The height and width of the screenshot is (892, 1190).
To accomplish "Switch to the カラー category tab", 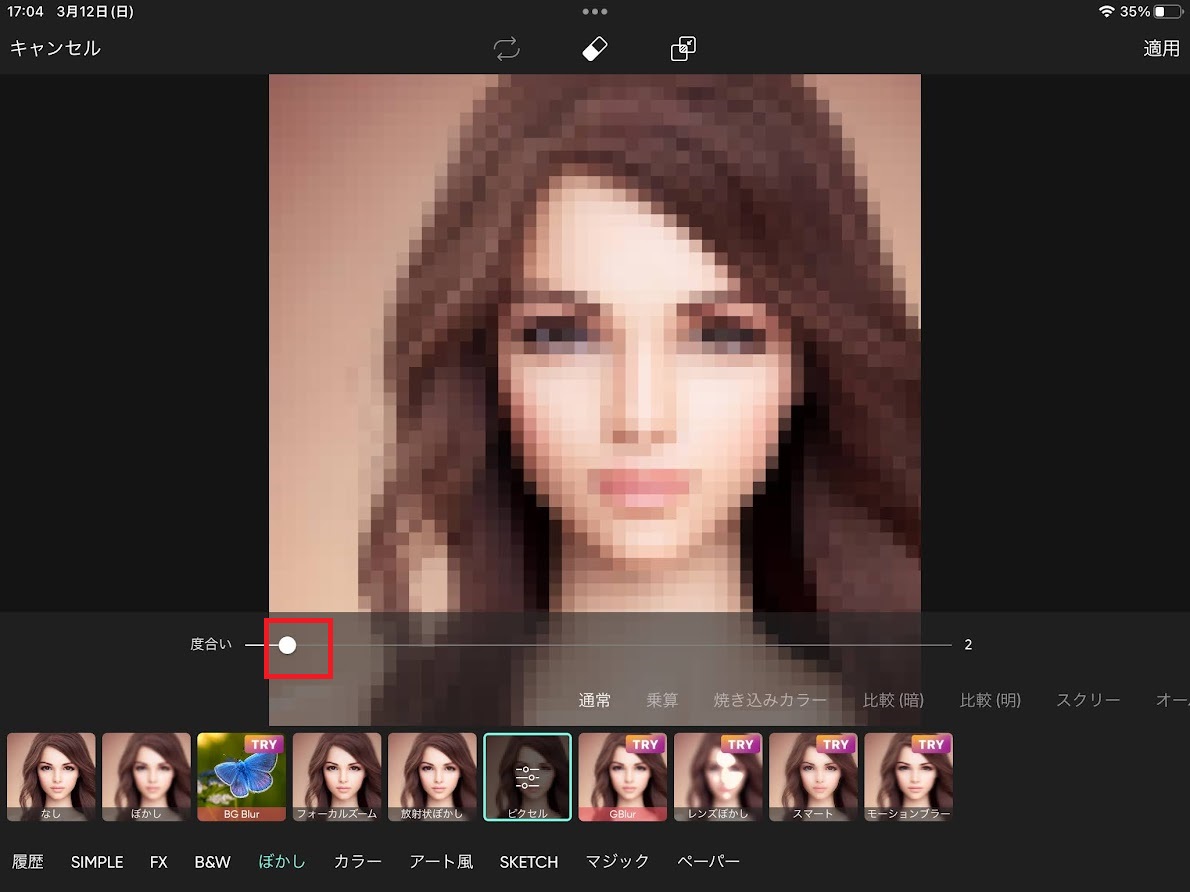I will 357,861.
